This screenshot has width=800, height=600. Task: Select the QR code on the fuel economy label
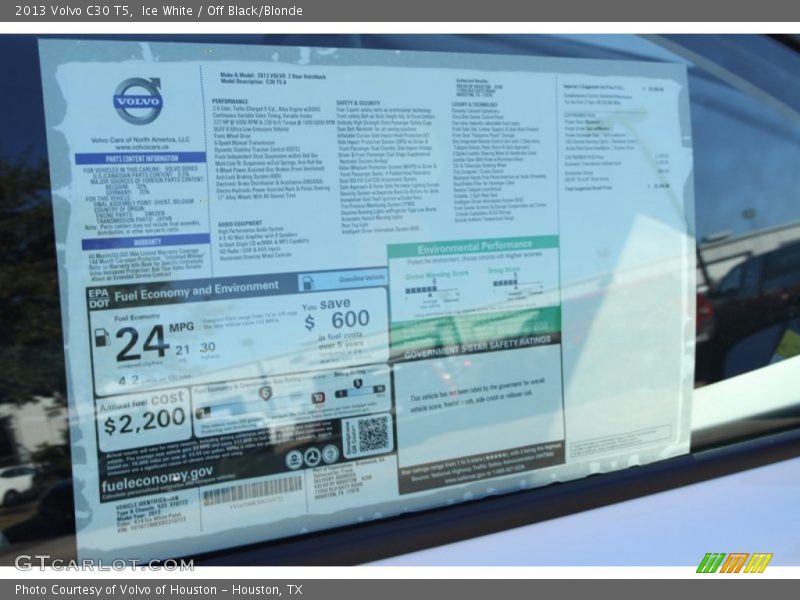[373, 433]
